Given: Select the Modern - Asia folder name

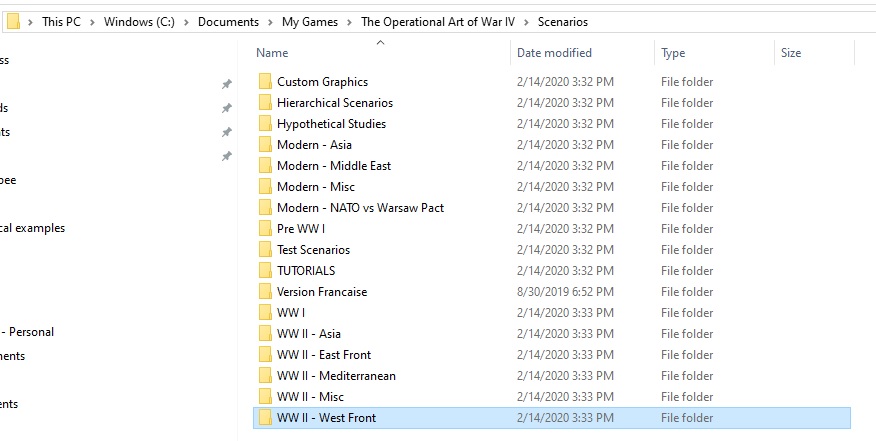Looking at the screenshot, I should pyautogui.click(x=315, y=145).
